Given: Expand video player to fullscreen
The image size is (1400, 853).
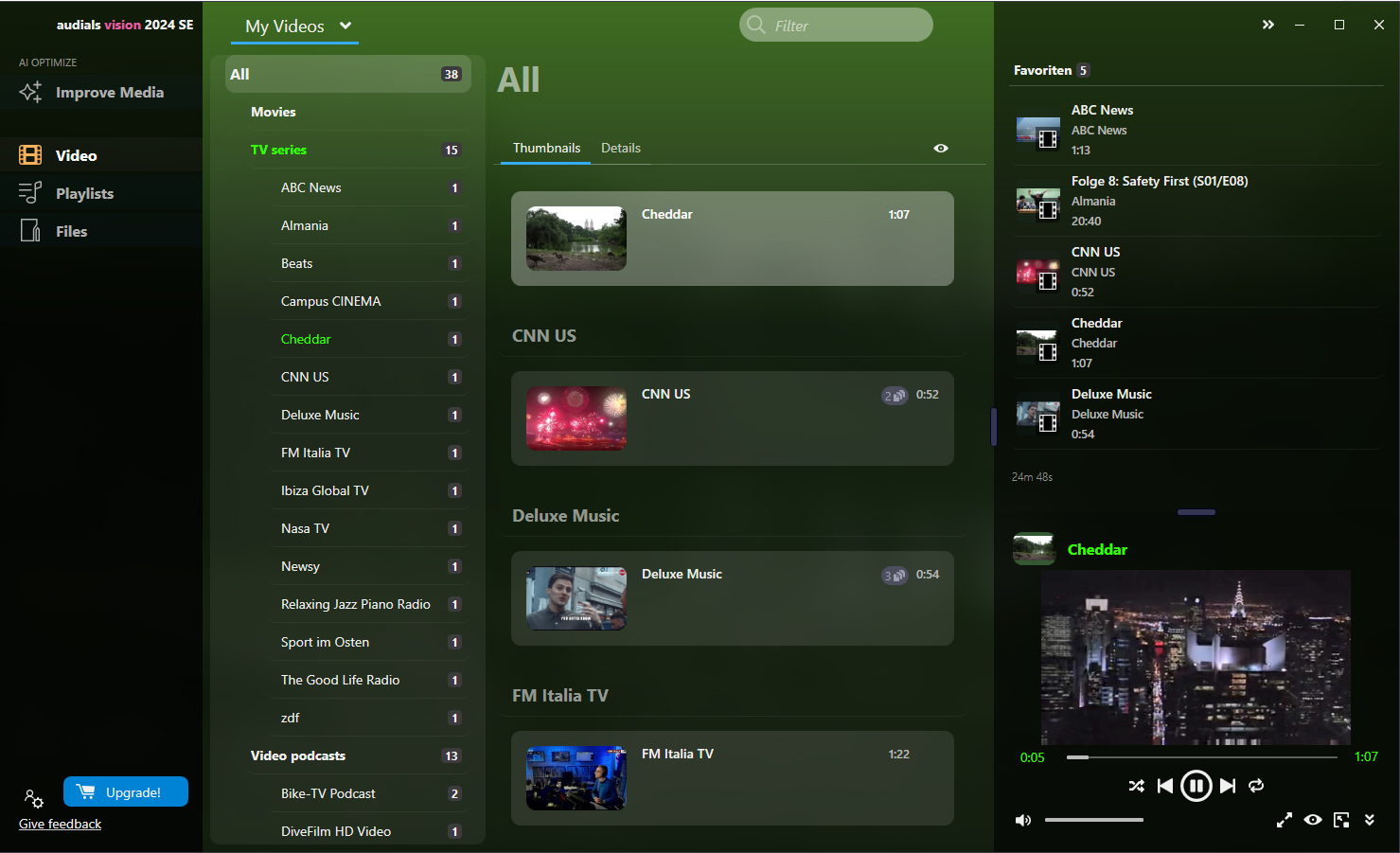Looking at the screenshot, I should 1285,820.
